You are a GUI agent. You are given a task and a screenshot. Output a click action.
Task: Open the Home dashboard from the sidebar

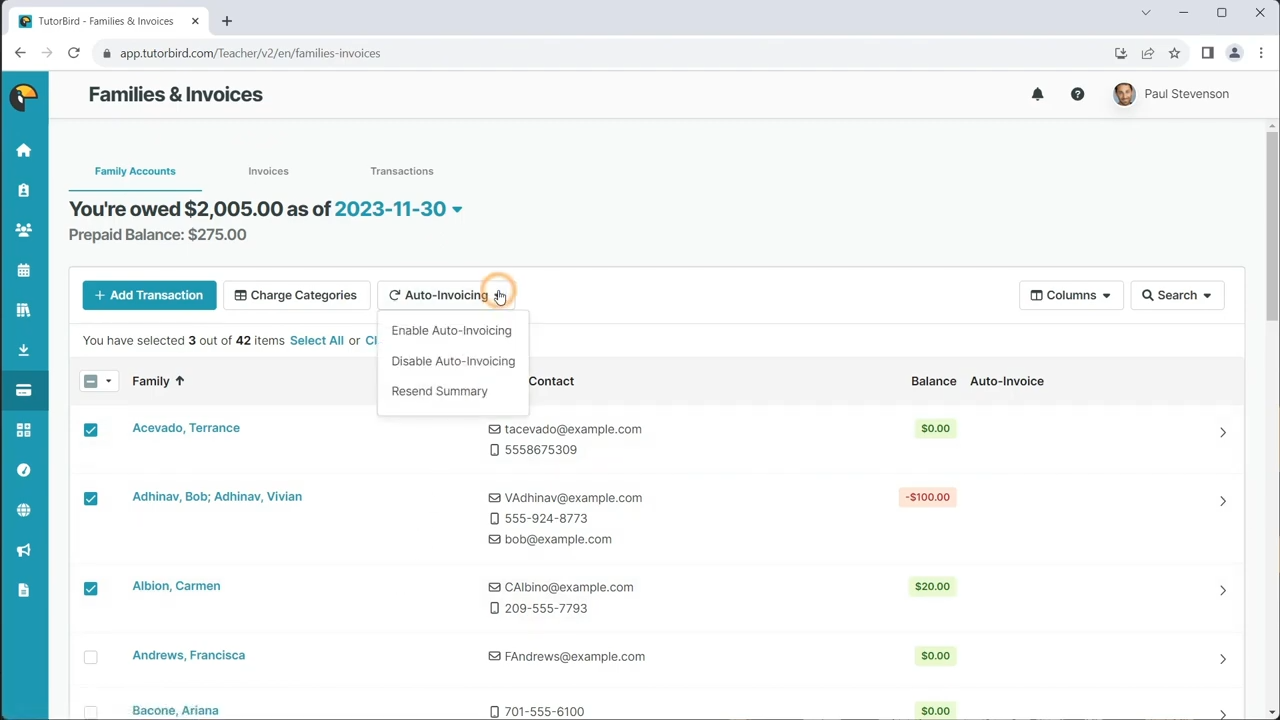[x=24, y=150]
